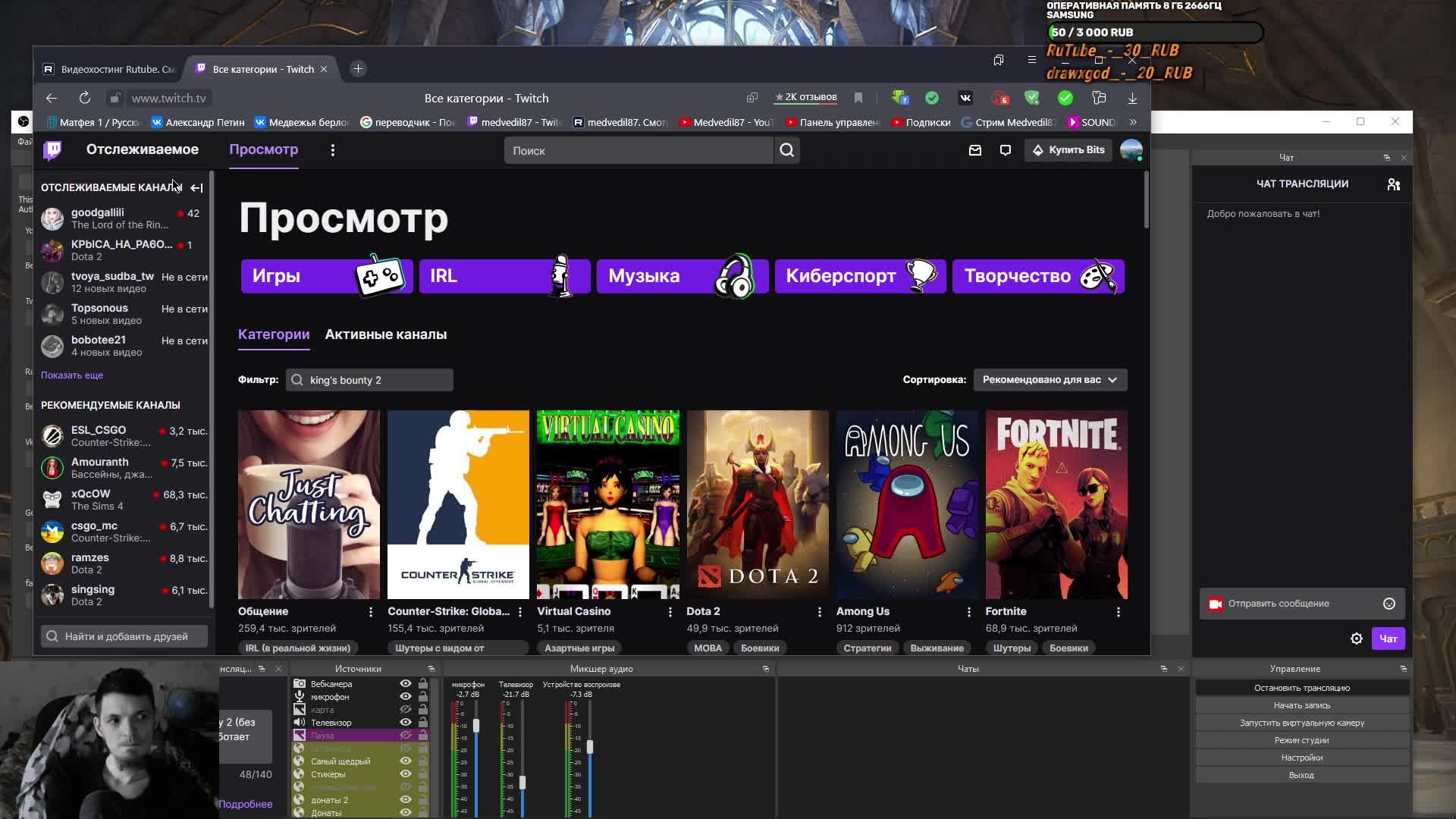
Task: Toggle visibility of Телевизор source
Action: click(406, 723)
